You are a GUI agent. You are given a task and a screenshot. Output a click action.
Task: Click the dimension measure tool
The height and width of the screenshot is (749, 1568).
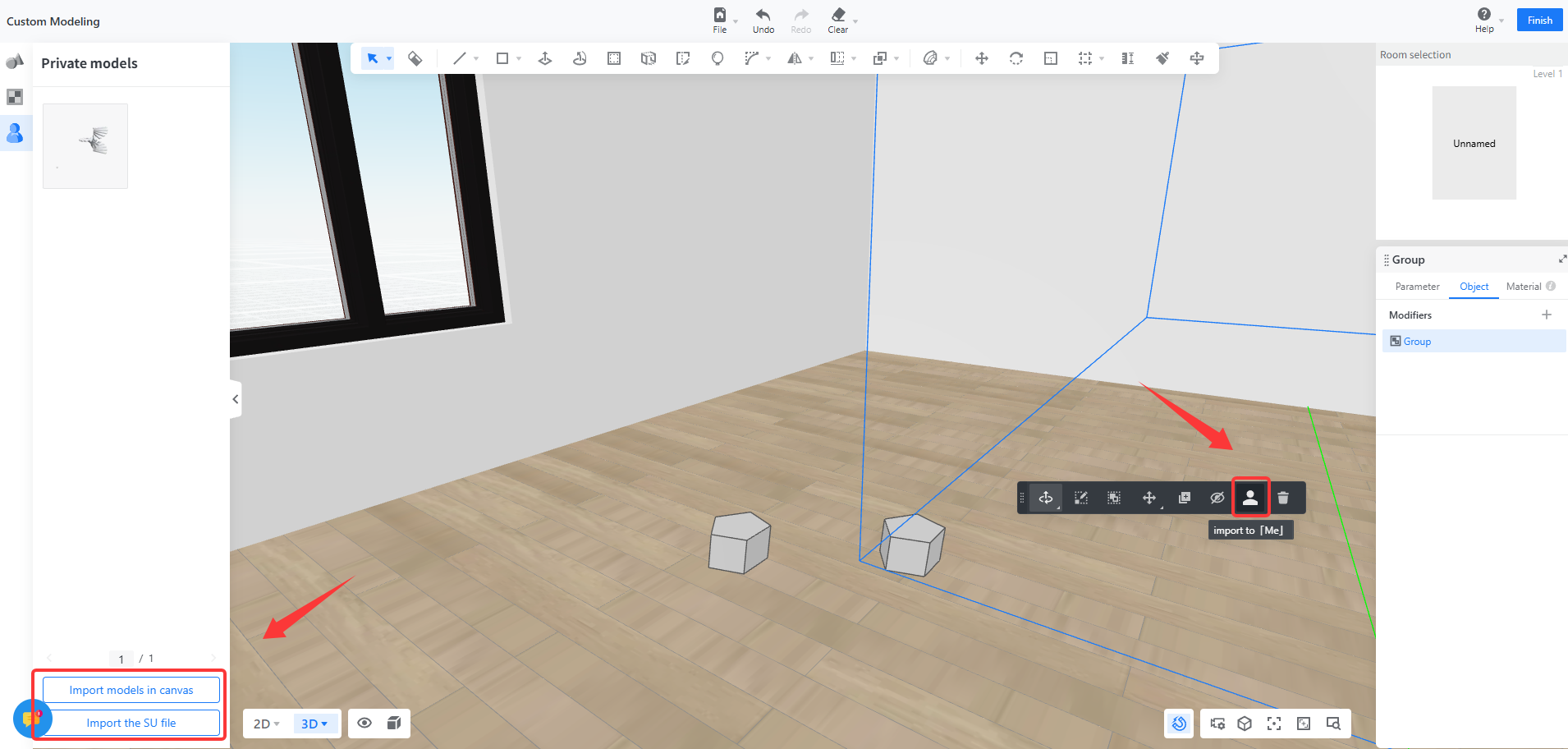pyautogui.click(x=1128, y=58)
